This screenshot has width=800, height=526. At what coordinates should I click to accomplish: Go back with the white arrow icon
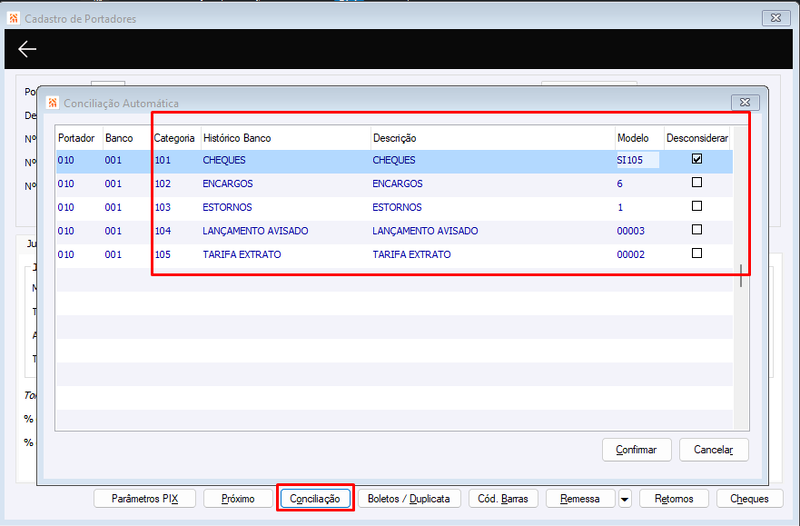point(27,49)
